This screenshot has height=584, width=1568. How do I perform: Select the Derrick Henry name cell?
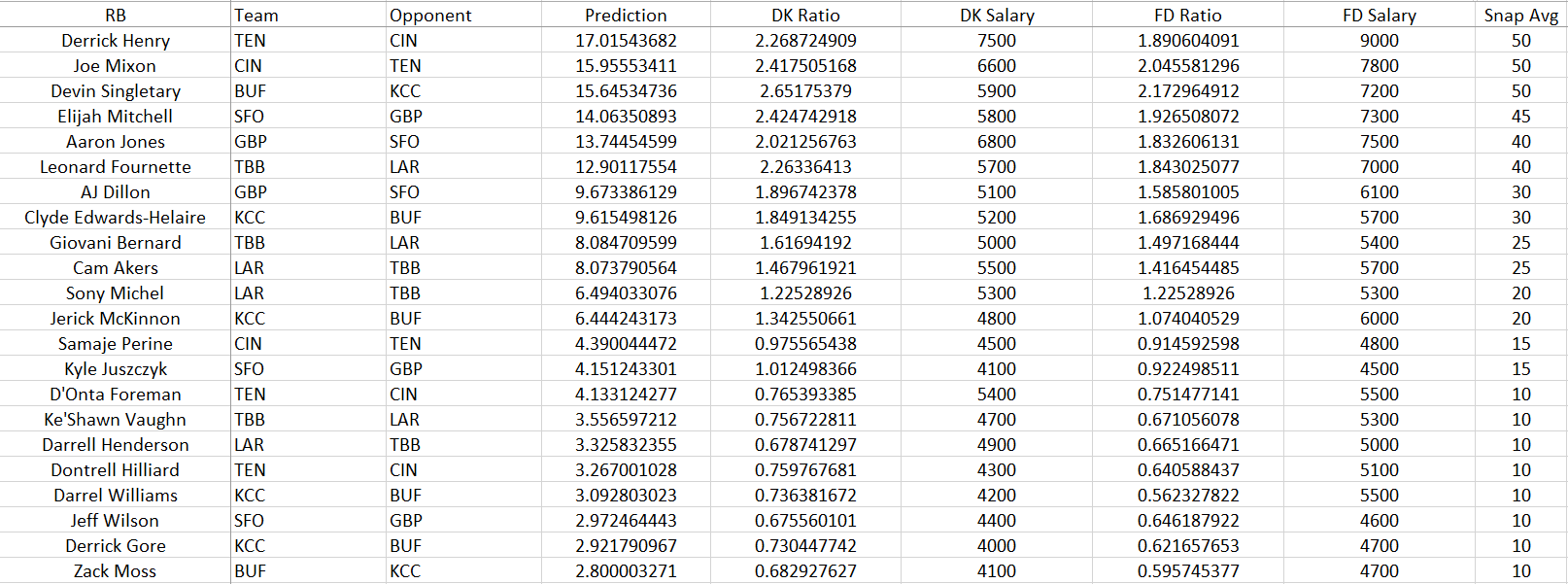(115, 40)
